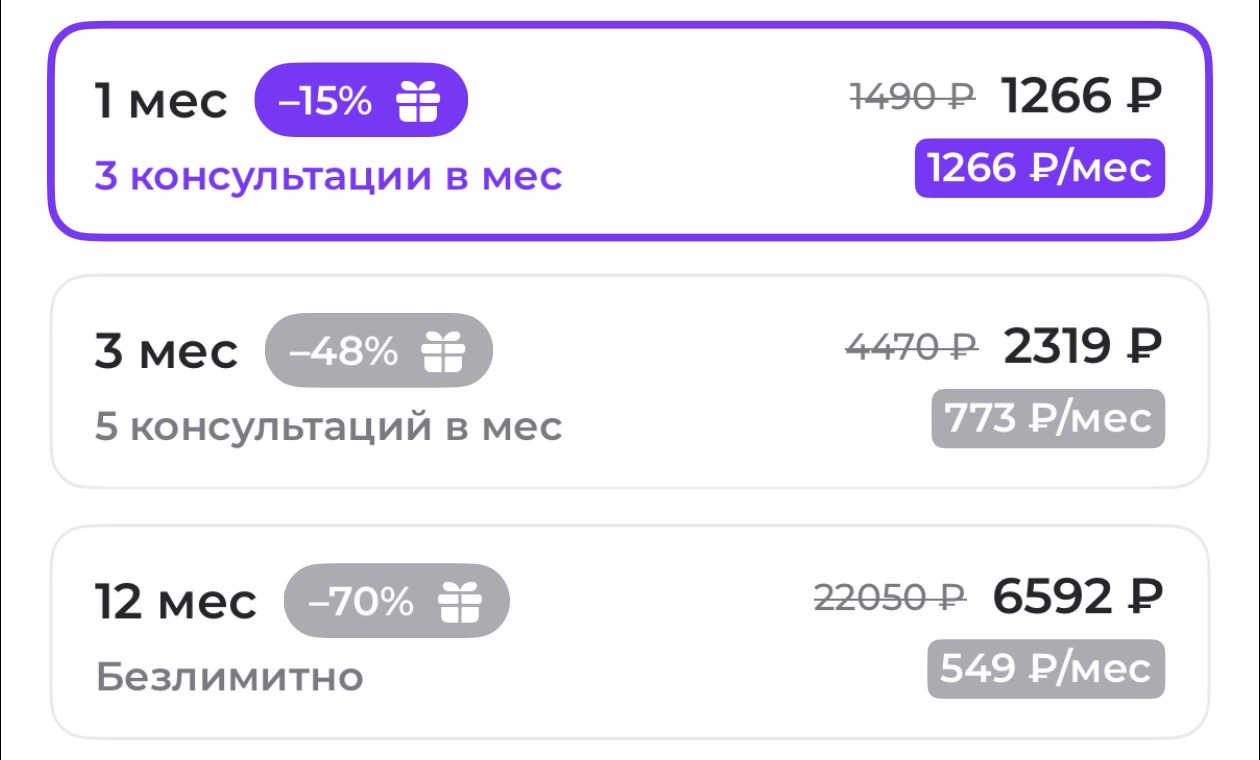Click the crossed-out 1490 ₽ price
Screen dimensions: 1260x760
912,97
